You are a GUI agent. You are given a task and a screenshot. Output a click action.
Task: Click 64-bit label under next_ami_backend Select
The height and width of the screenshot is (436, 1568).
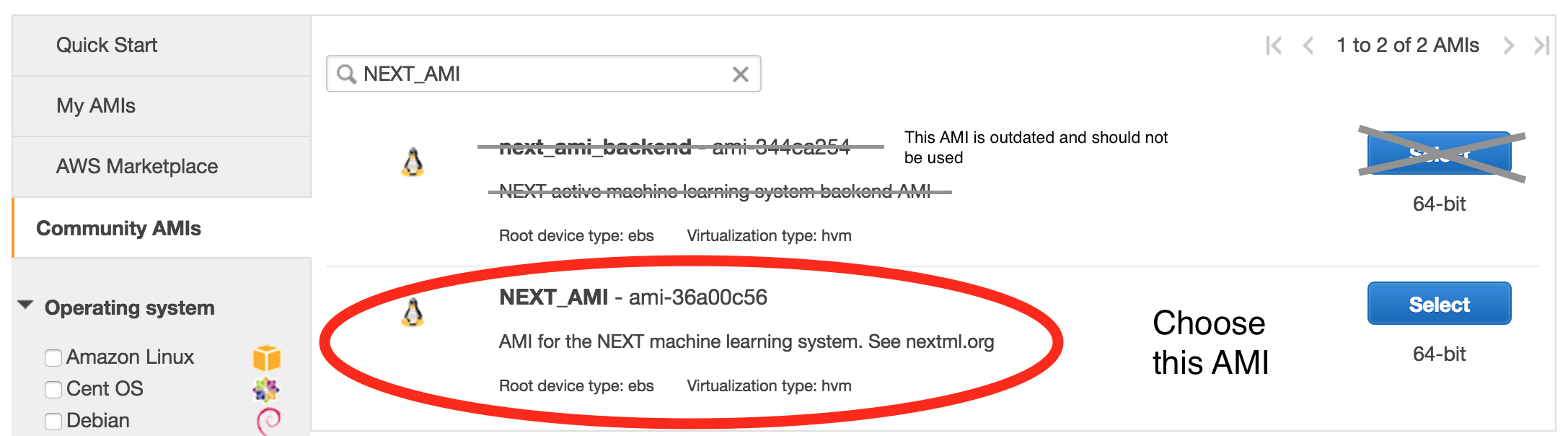point(1439,204)
